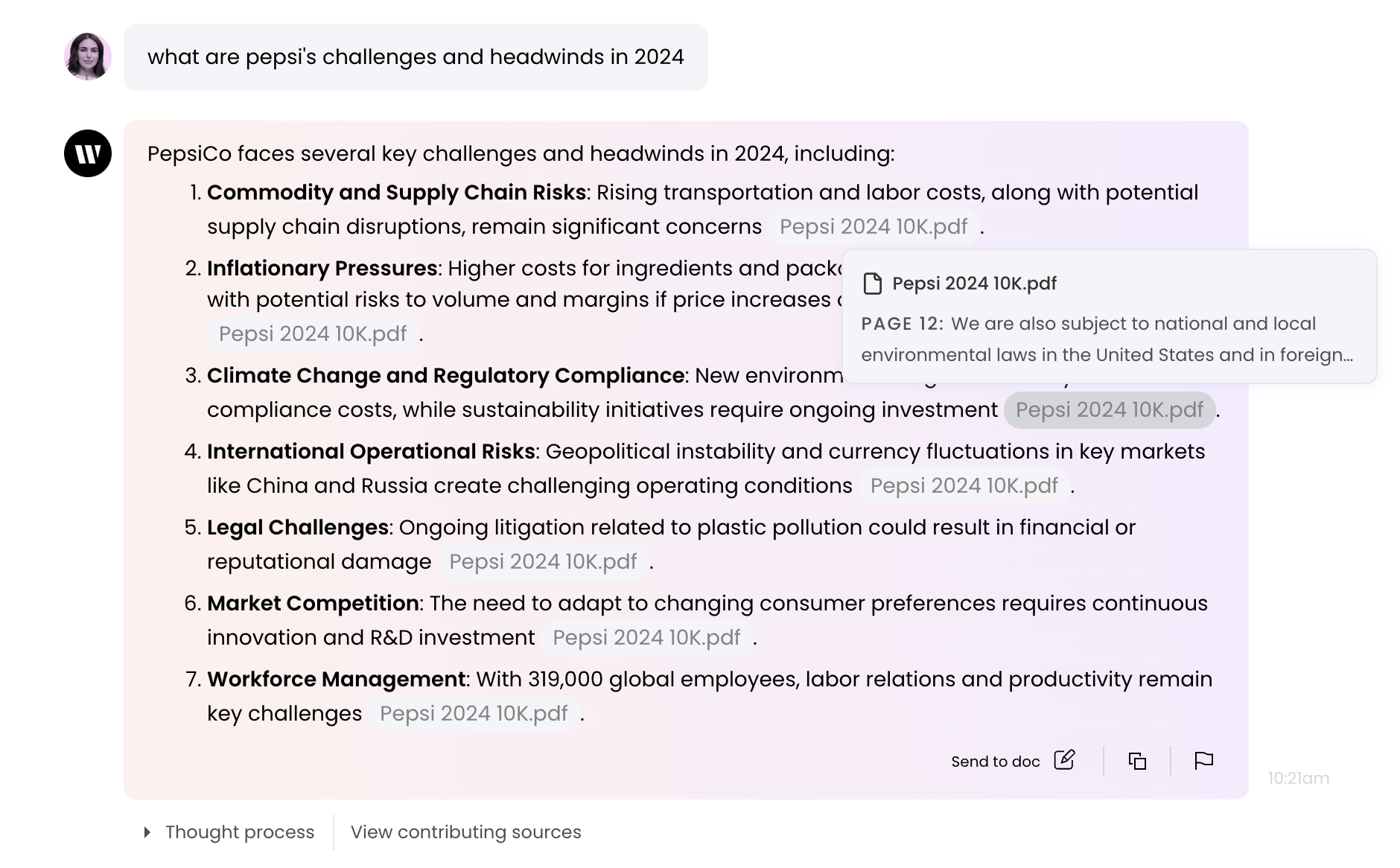1400x868 pixels.
Task: Open the Pepsi 2024 10K.pdf citation for Commodity and Supply Chain Risks
Action: [874, 226]
